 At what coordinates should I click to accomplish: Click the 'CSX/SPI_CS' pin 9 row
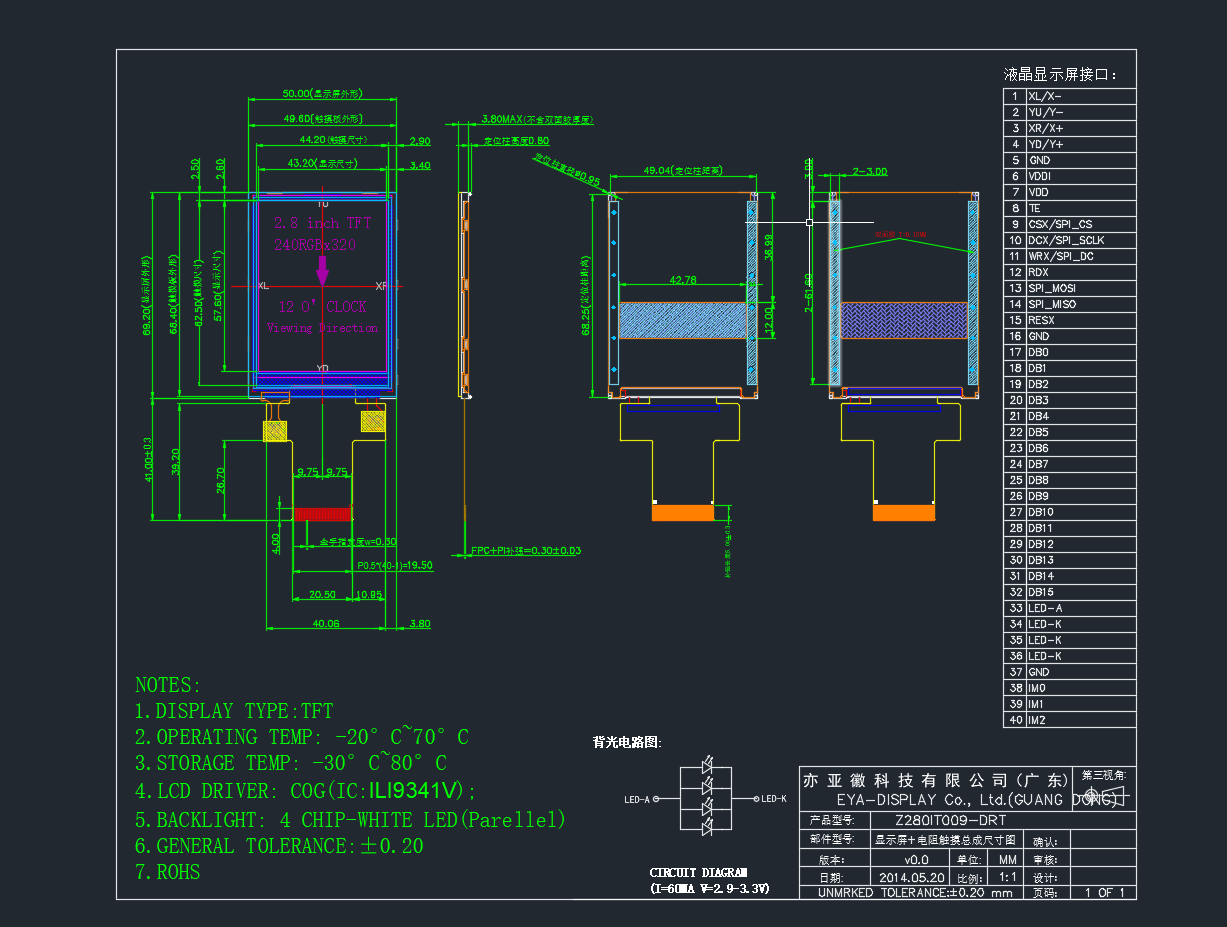pos(1070,224)
